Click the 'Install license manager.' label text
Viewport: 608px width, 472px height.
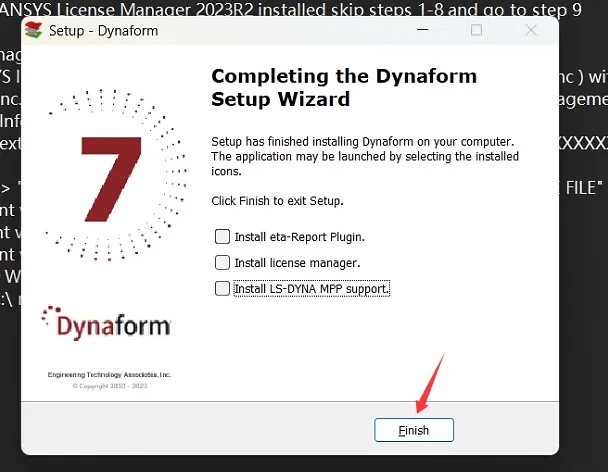point(297,263)
